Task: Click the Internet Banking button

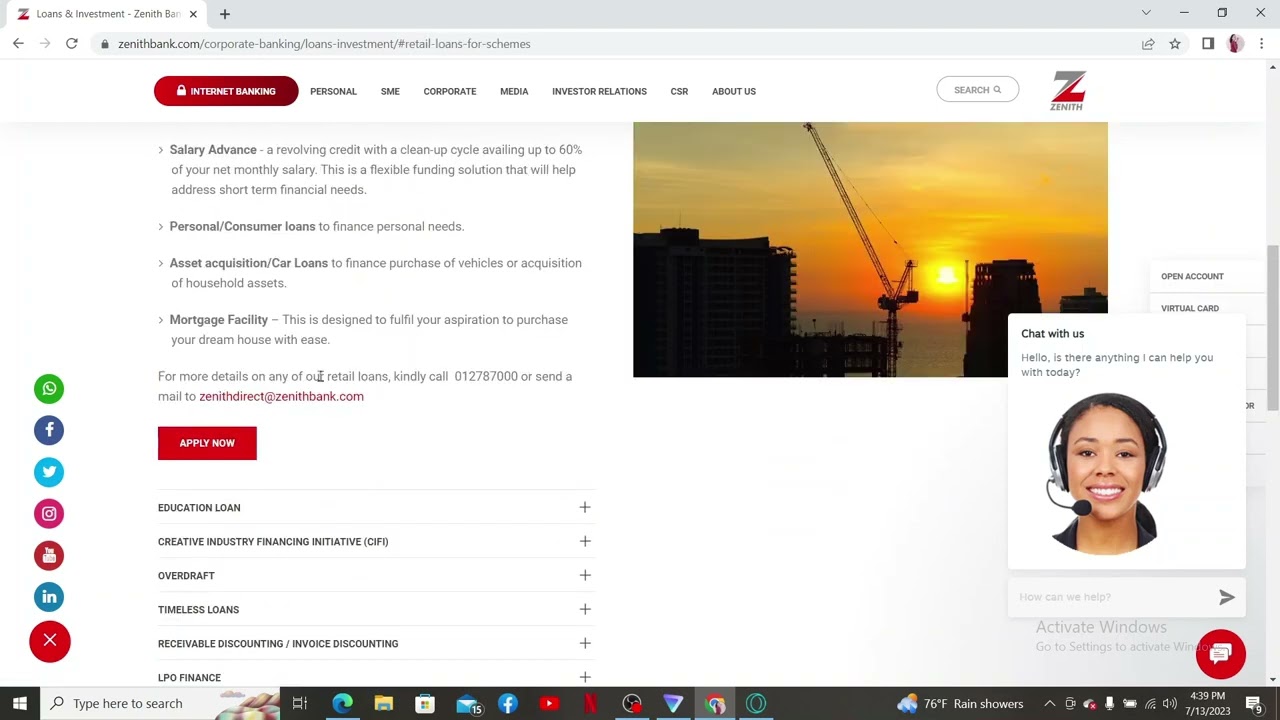Action: (226, 91)
